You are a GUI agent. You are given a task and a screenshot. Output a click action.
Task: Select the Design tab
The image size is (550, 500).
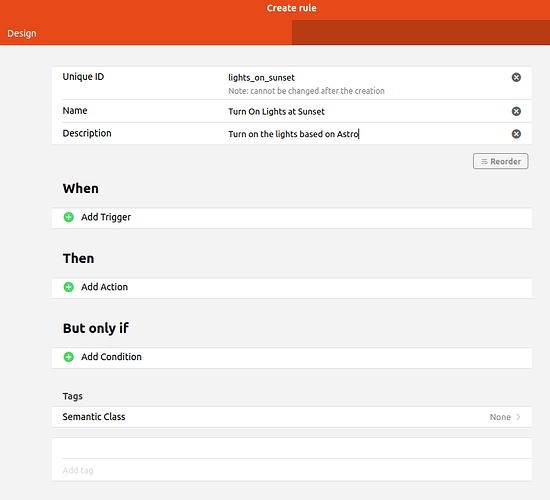pos(146,33)
